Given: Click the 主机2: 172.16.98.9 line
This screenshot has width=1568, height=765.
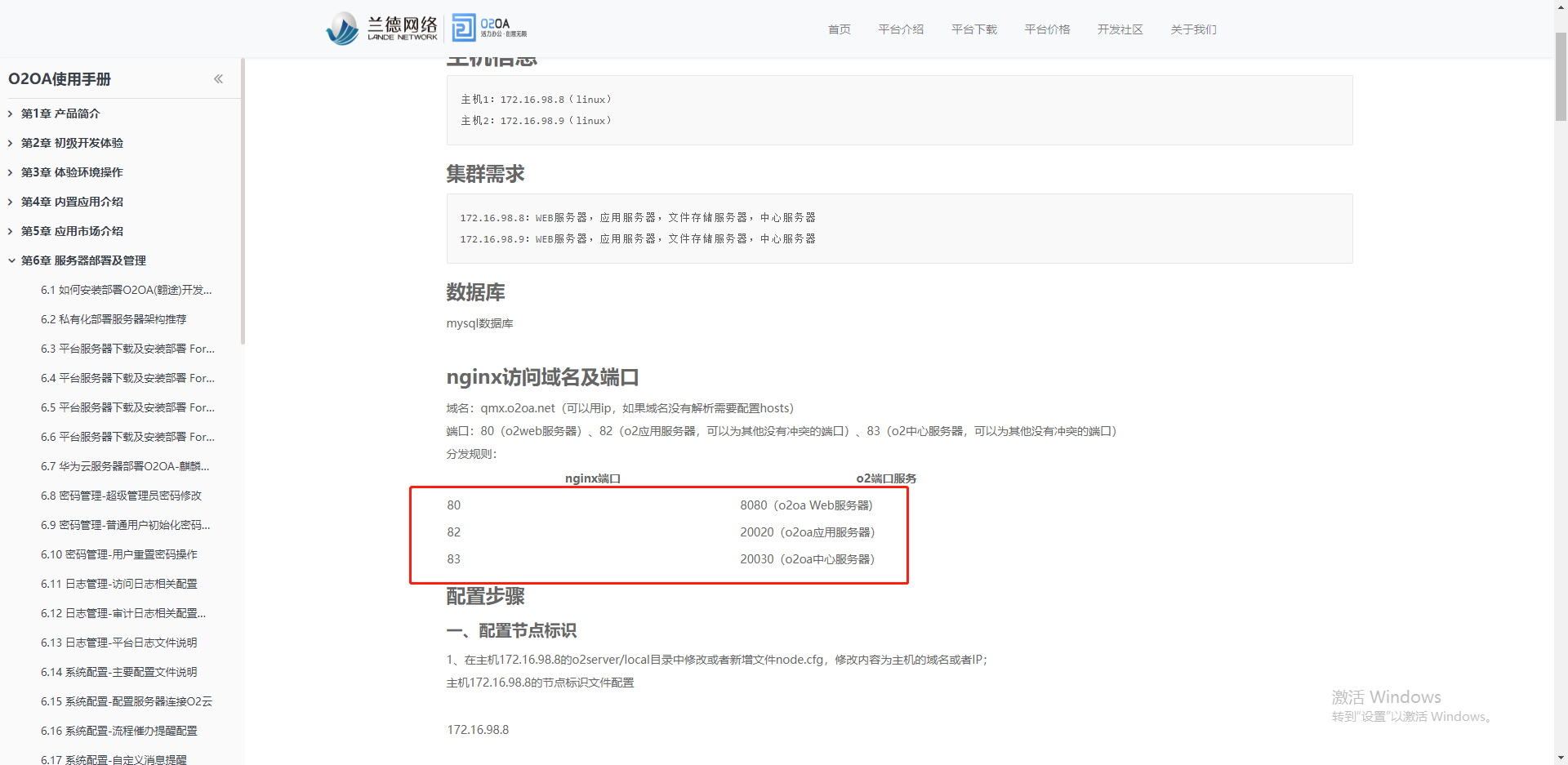Looking at the screenshot, I should (x=536, y=121).
